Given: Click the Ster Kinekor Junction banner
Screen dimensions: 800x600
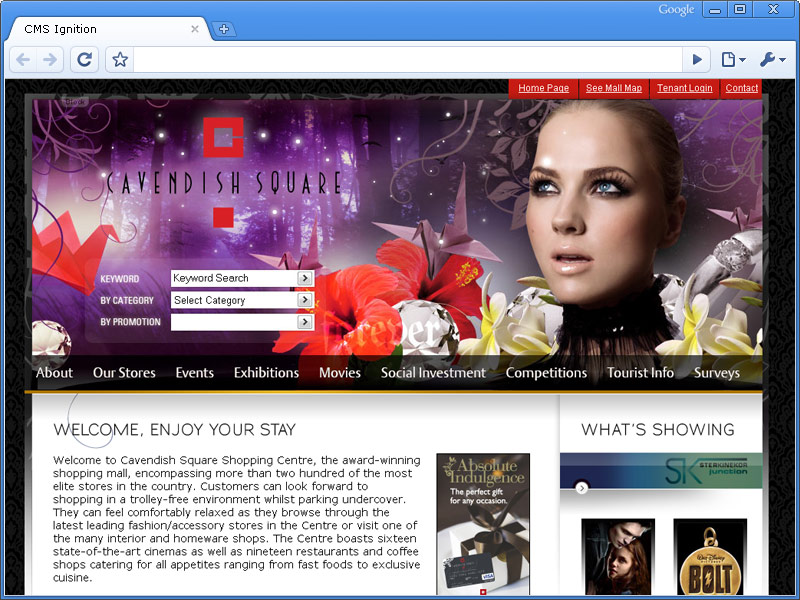Looking at the screenshot, I should 661,471.
